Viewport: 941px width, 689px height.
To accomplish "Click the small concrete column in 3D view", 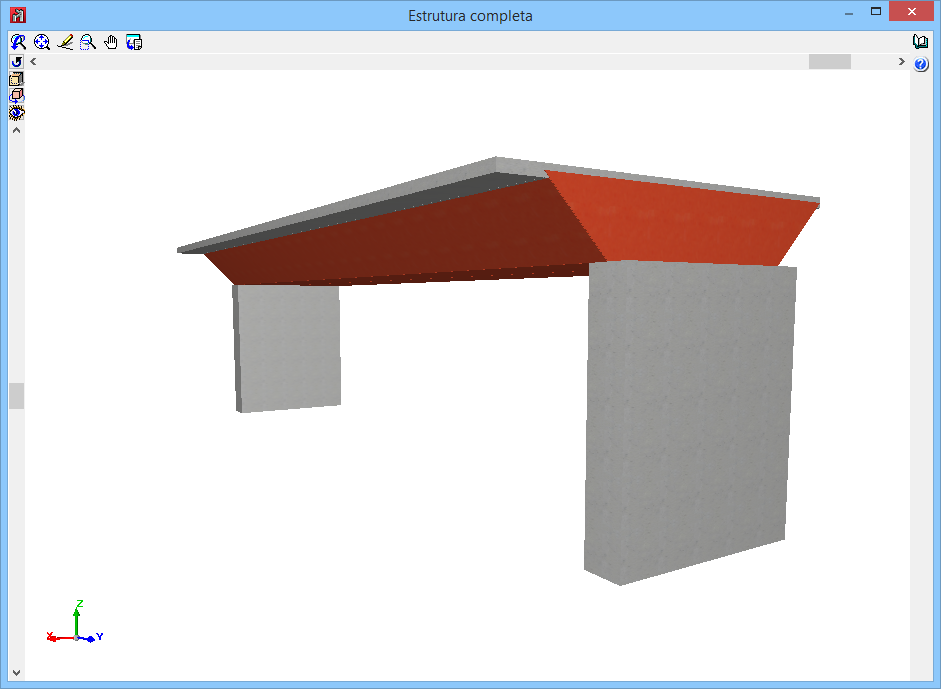I will (x=287, y=348).
